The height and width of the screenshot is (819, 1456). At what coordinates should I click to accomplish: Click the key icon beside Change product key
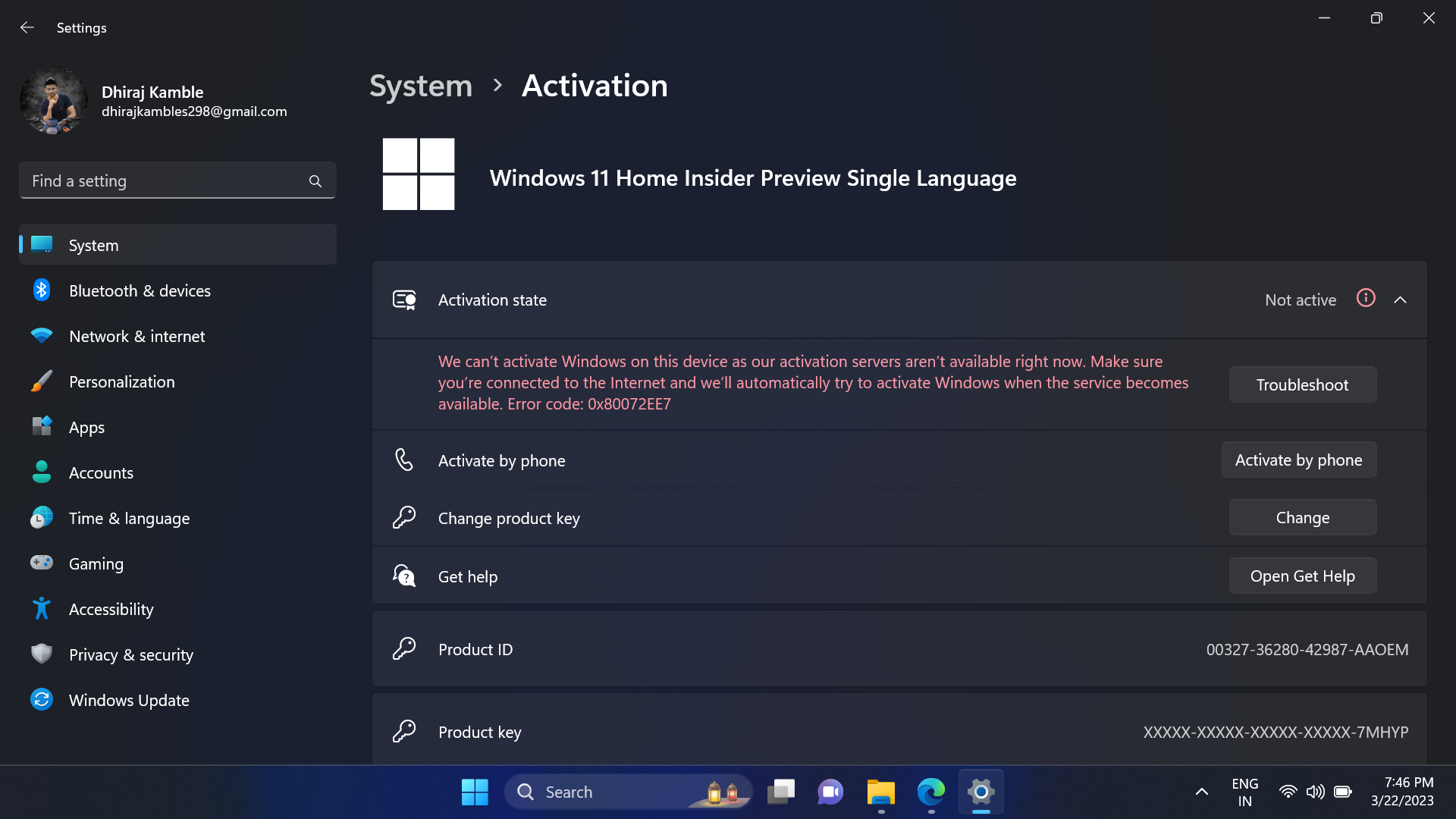click(404, 518)
